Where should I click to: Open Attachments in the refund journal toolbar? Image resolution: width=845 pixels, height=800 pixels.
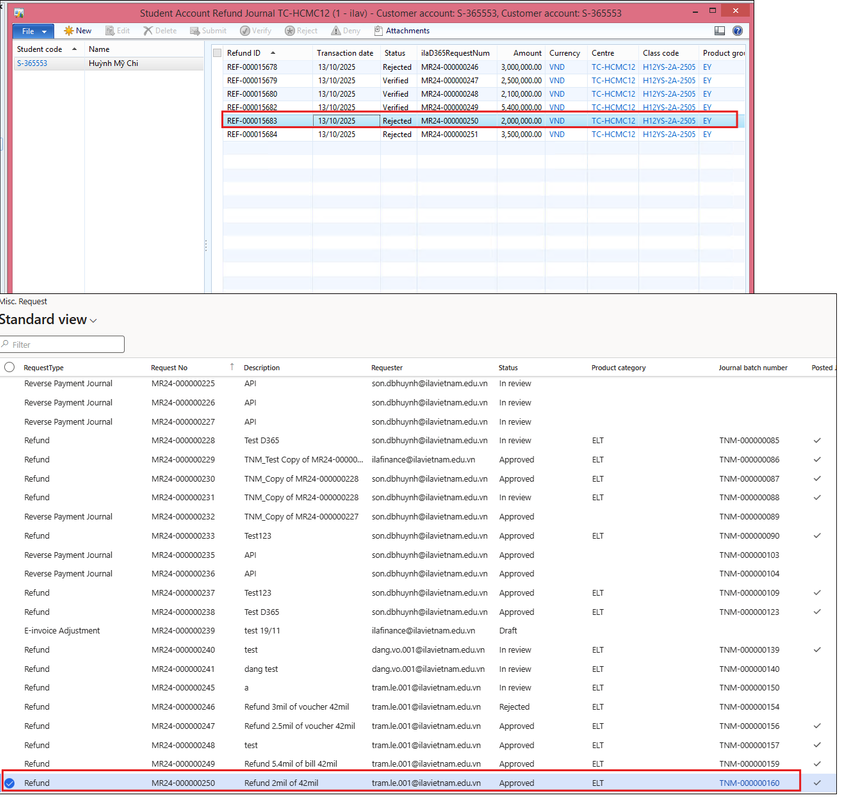[402, 31]
